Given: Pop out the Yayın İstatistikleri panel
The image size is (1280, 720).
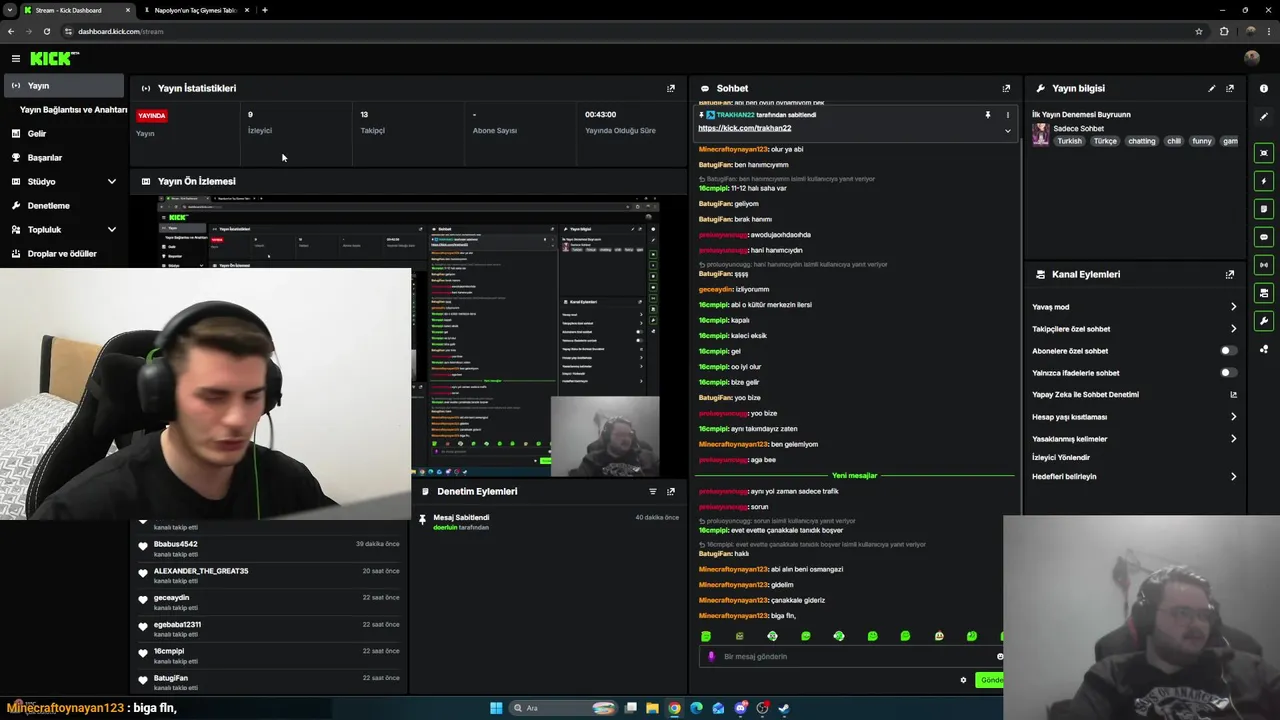Looking at the screenshot, I should (x=671, y=88).
